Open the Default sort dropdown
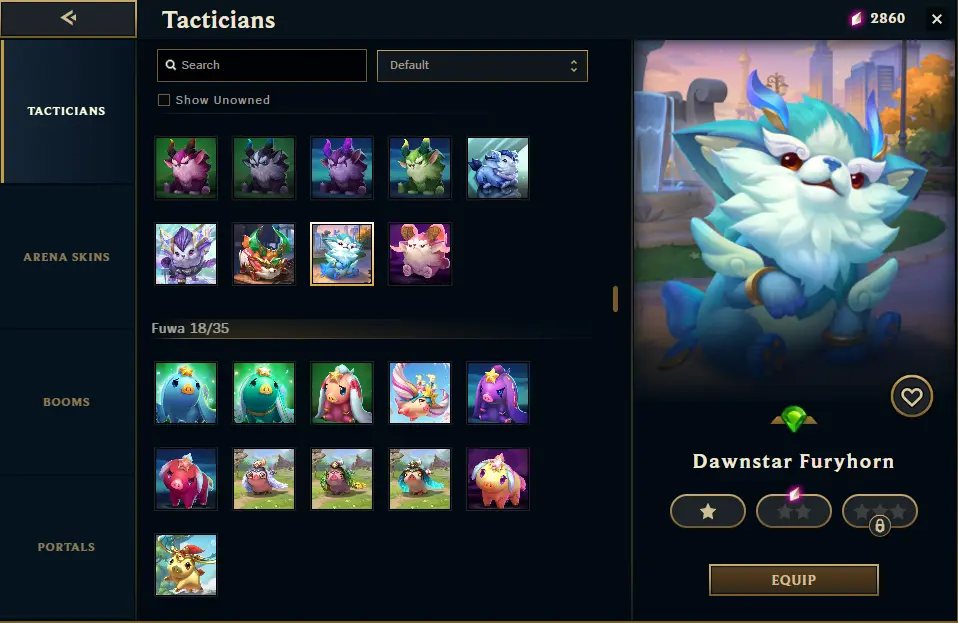The height and width of the screenshot is (623, 958). point(482,65)
